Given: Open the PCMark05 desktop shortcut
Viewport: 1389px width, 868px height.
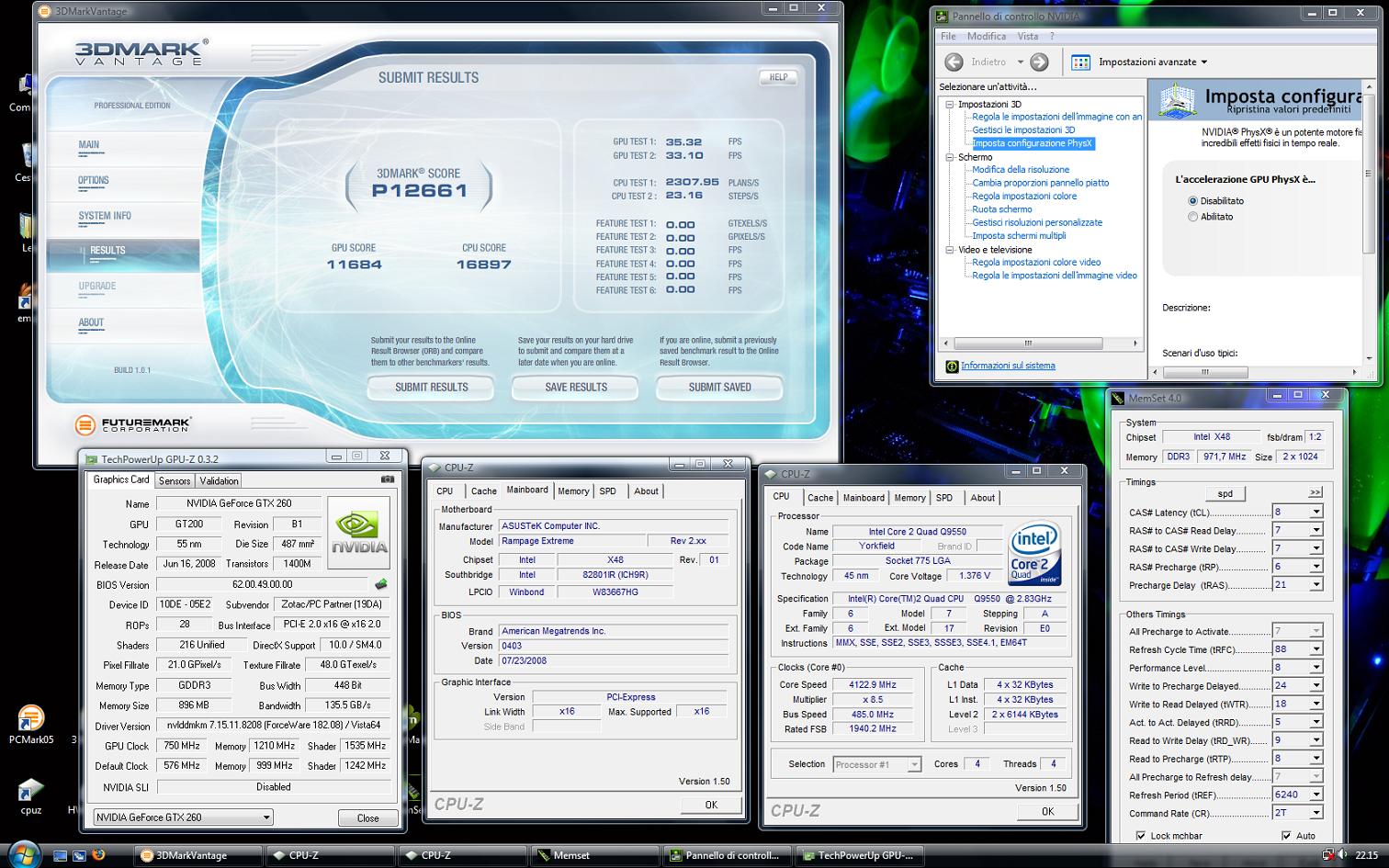Looking at the screenshot, I should [30, 724].
